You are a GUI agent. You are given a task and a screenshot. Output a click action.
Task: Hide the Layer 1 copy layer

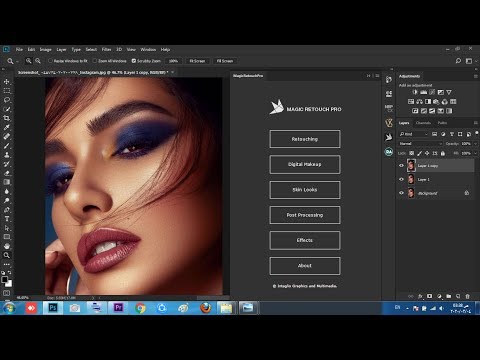pyautogui.click(x=401, y=165)
